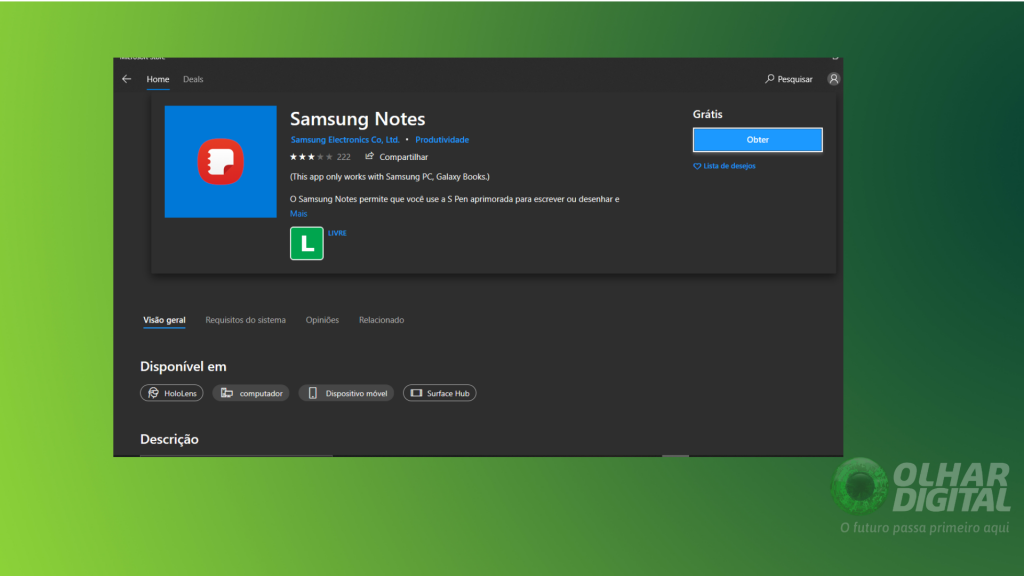Browse the Produtividade category link

coord(442,139)
